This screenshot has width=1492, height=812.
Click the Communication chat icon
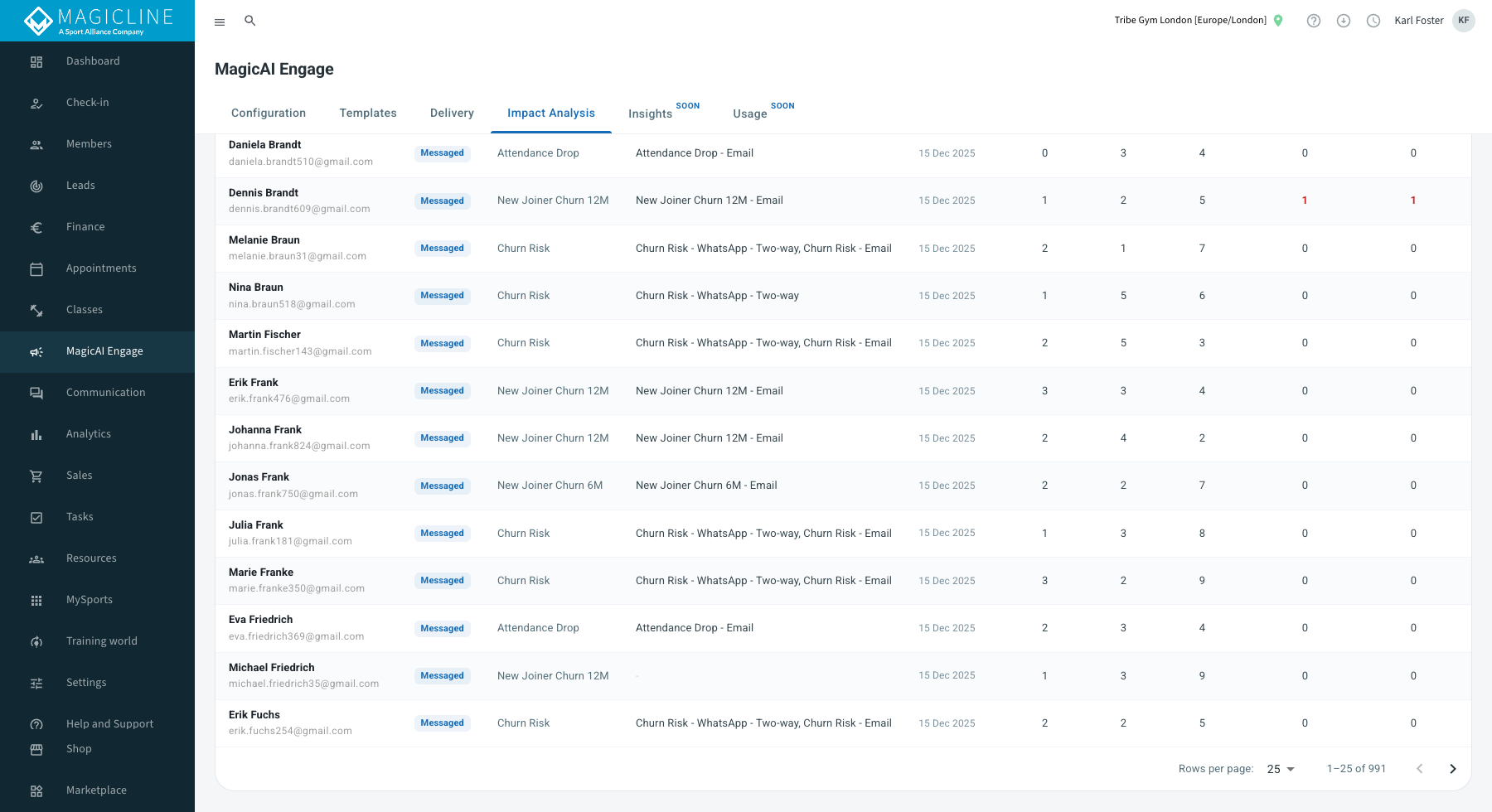[x=36, y=393]
